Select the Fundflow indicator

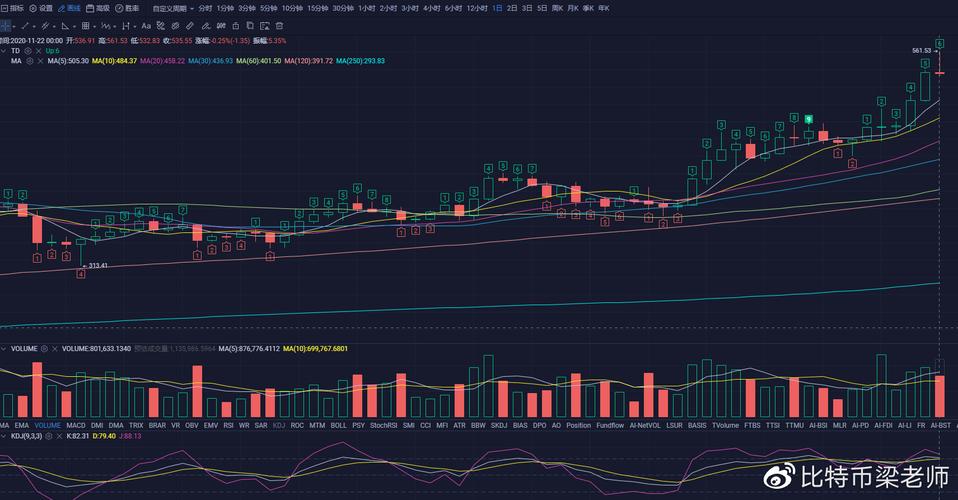[610, 425]
